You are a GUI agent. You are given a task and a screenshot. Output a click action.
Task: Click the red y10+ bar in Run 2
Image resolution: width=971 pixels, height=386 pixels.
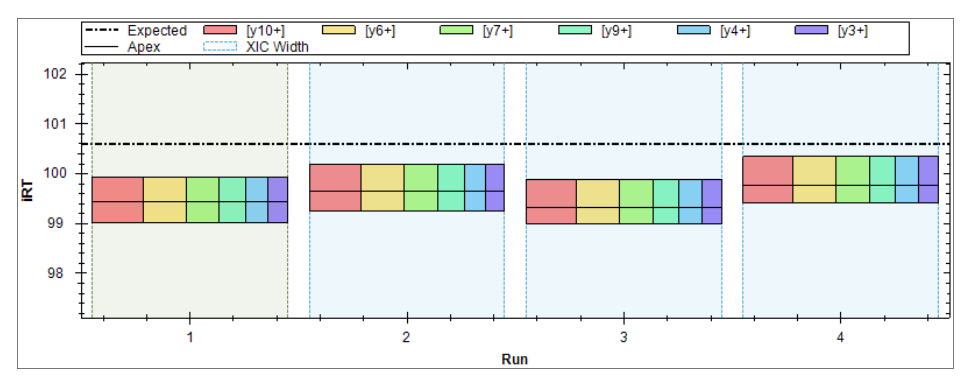tap(335, 187)
